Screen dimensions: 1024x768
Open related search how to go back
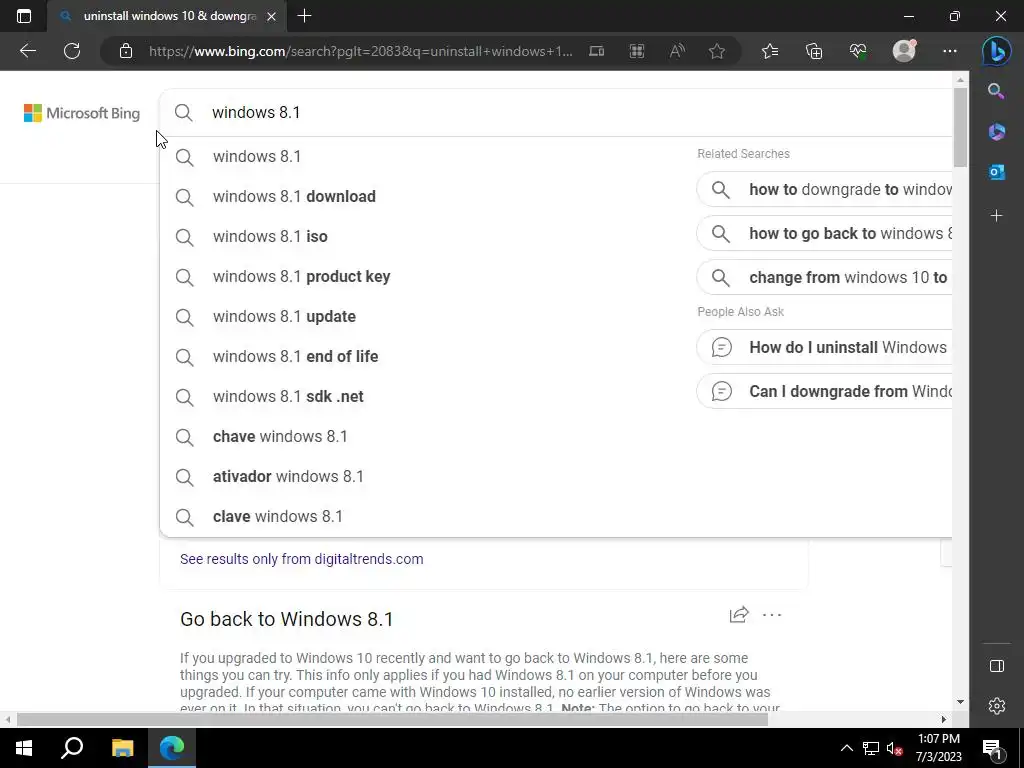(x=824, y=233)
